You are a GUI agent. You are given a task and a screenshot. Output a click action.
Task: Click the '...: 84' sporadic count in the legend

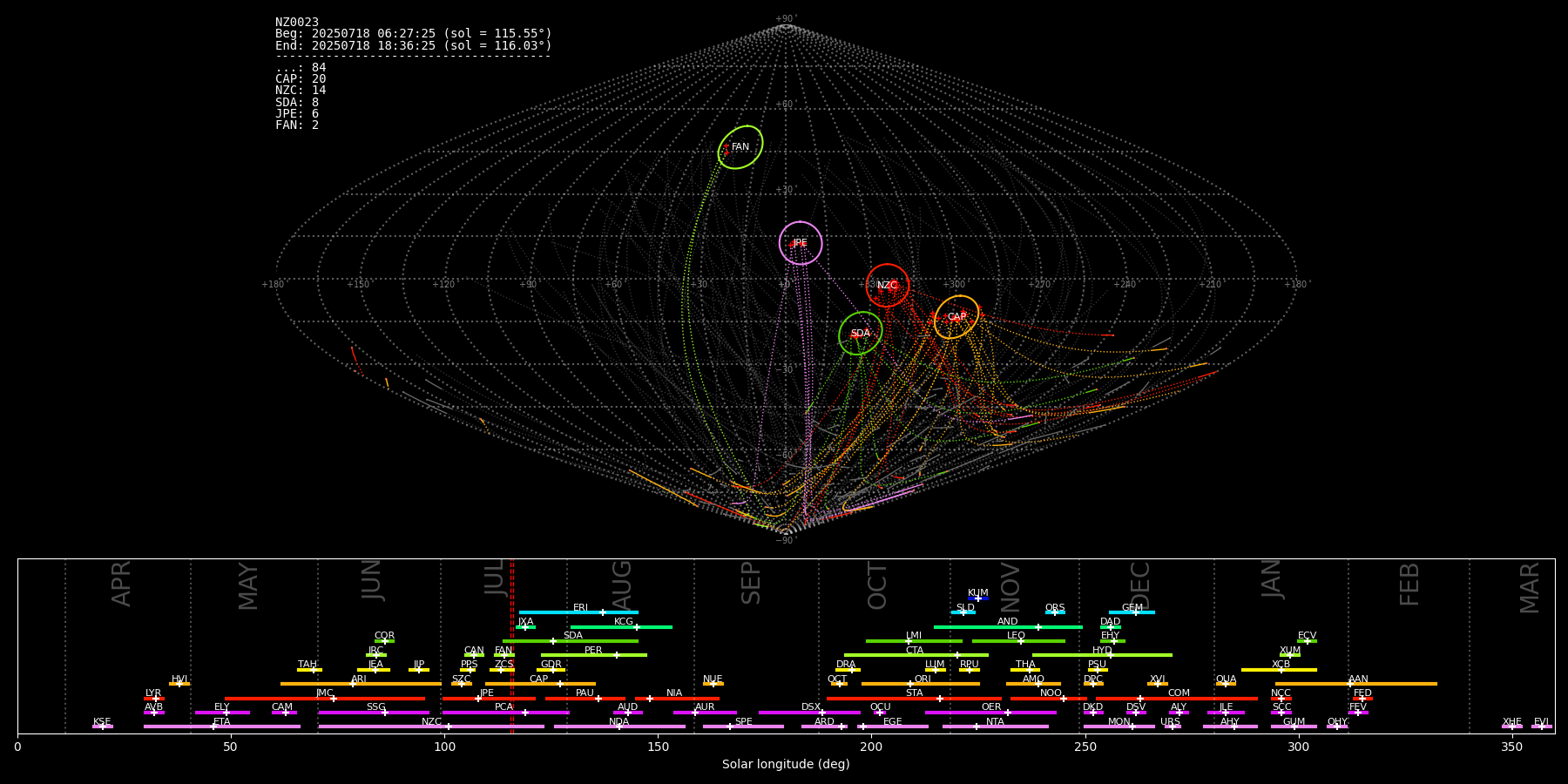pyautogui.click(x=301, y=67)
